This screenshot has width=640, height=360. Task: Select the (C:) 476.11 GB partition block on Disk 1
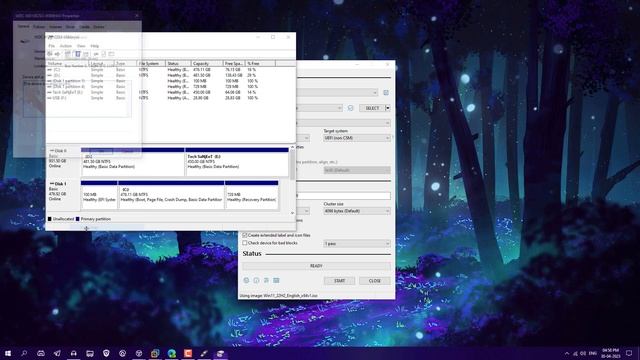(x=171, y=195)
